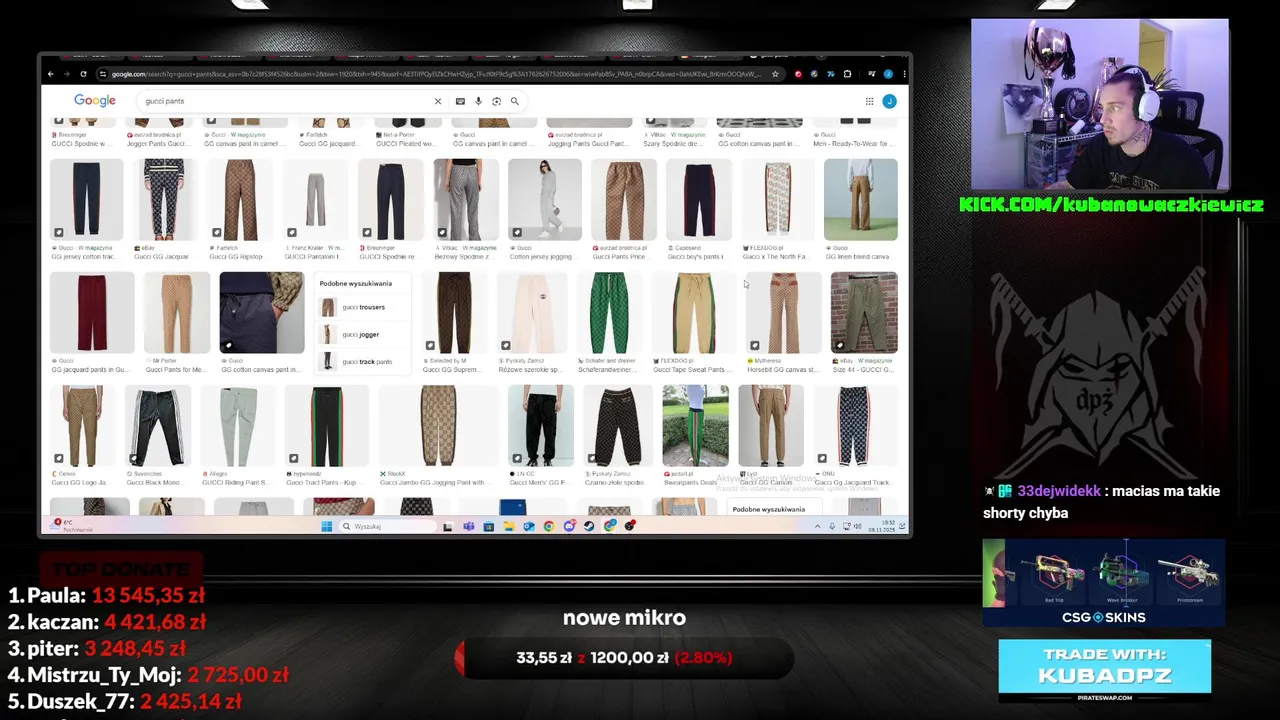Click the weather widget on the taskbar
Image resolution: width=1280 pixels, height=720 pixels.
(70, 526)
